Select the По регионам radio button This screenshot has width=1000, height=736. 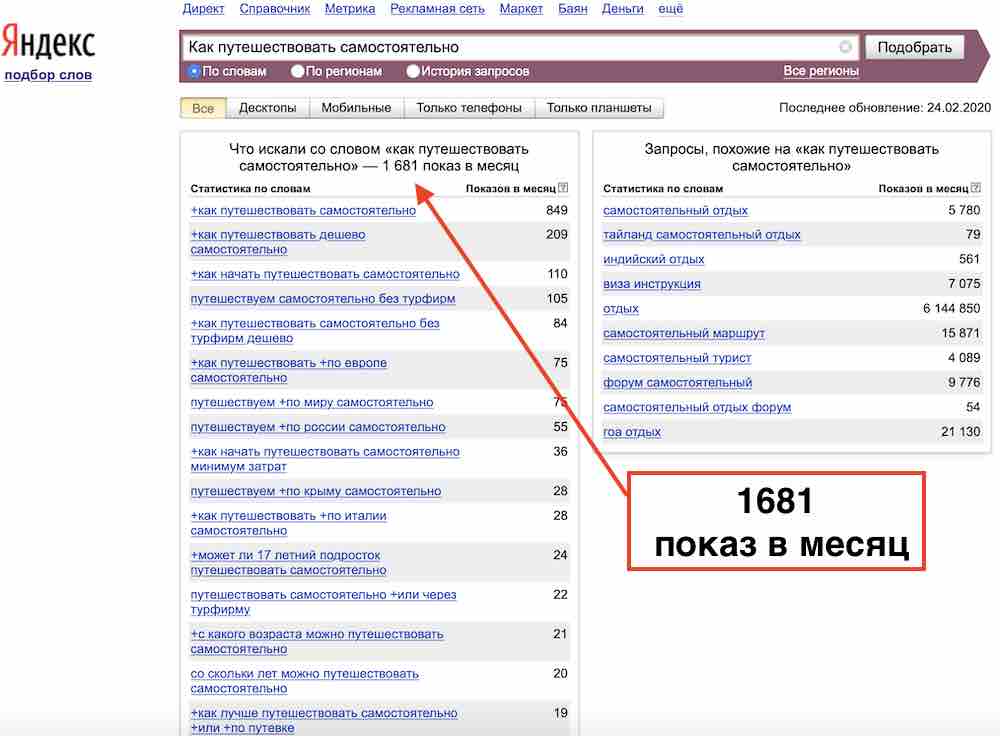297,71
